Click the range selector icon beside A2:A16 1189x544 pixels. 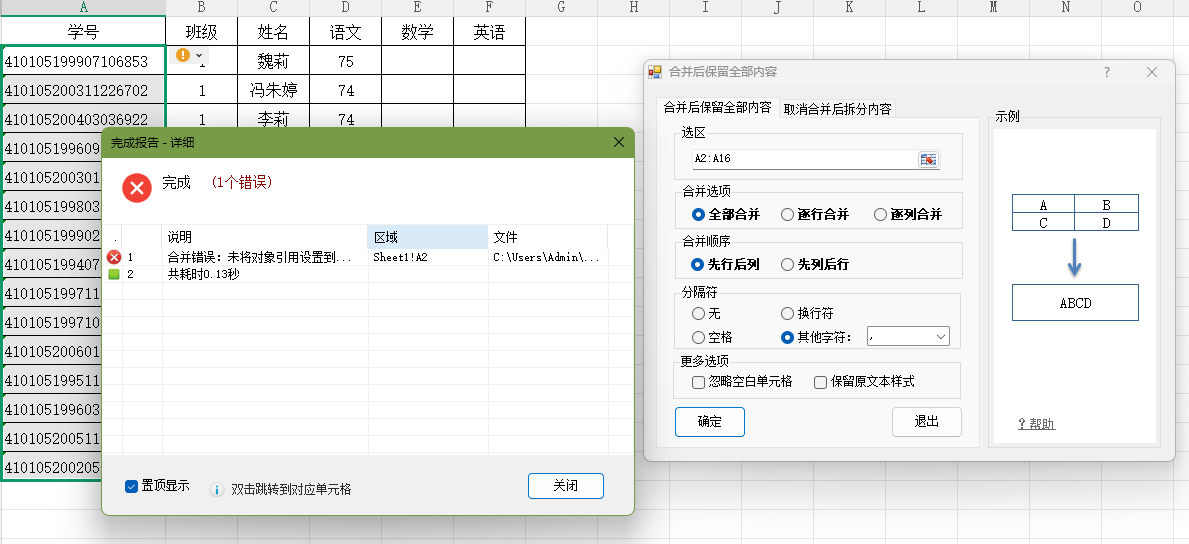click(x=928, y=159)
